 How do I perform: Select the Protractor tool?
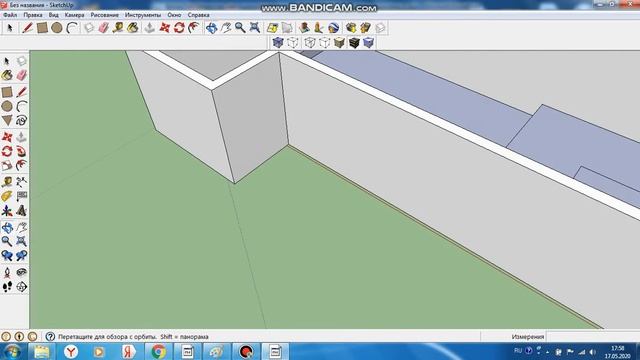(7, 196)
